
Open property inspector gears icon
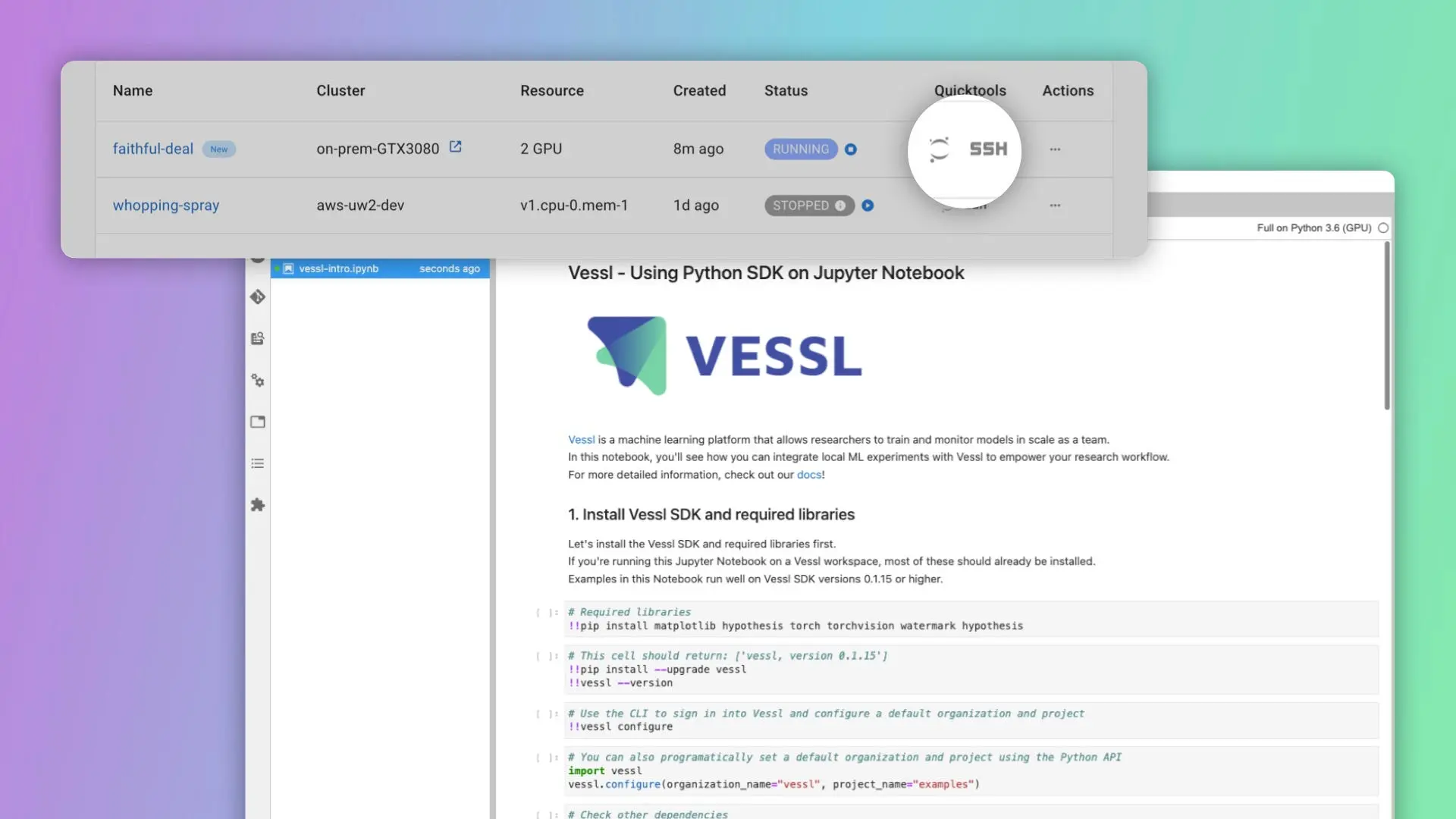[258, 381]
